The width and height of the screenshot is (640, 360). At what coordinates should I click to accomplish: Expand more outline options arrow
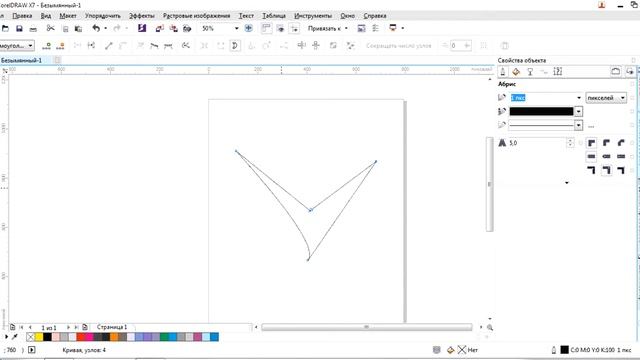pyautogui.click(x=567, y=183)
